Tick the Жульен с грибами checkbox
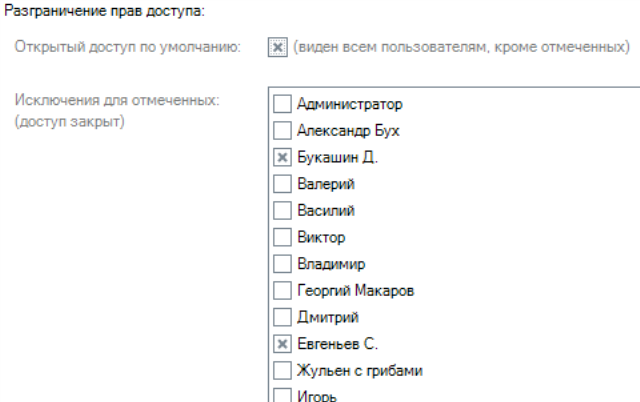The image size is (640, 402). pyautogui.click(x=283, y=371)
